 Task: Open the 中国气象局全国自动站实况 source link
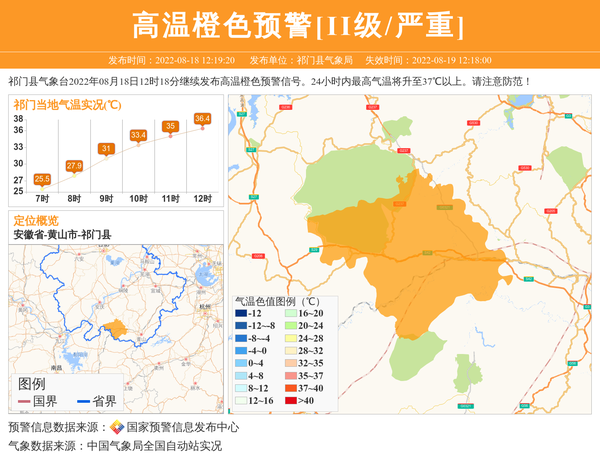154,446
